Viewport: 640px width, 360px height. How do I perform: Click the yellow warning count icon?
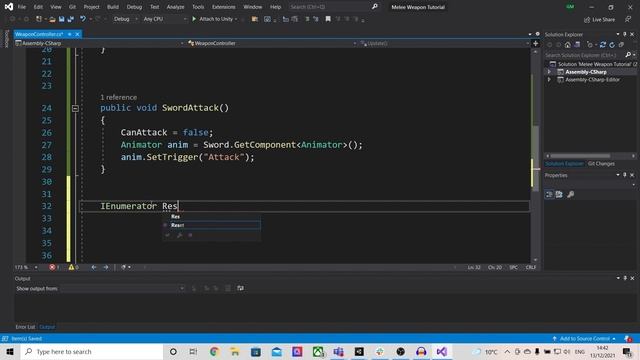pyautogui.click(x=71, y=267)
